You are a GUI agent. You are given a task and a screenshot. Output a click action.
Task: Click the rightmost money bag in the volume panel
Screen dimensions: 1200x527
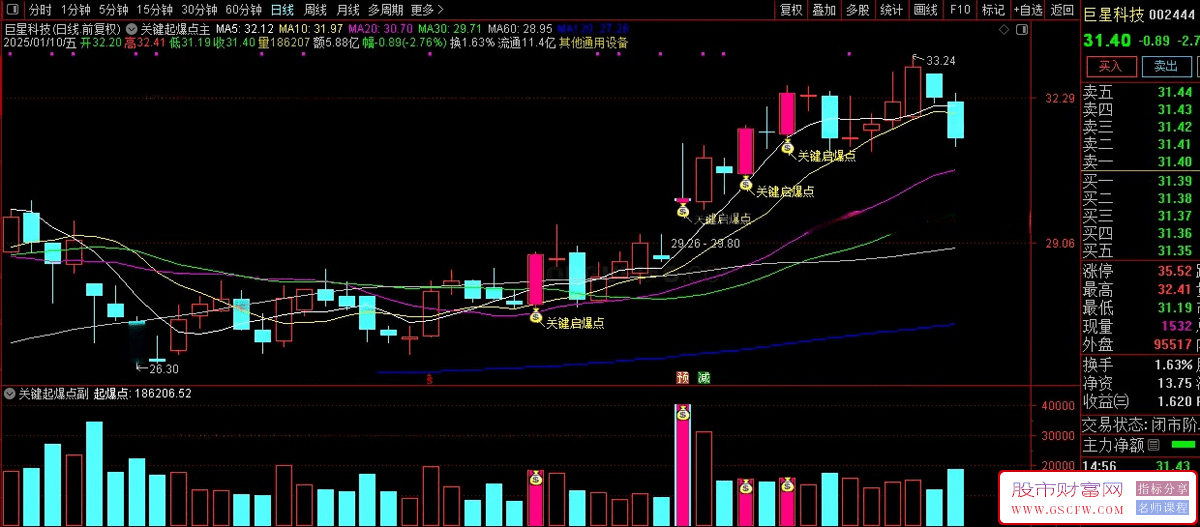[x=787, y=485]
